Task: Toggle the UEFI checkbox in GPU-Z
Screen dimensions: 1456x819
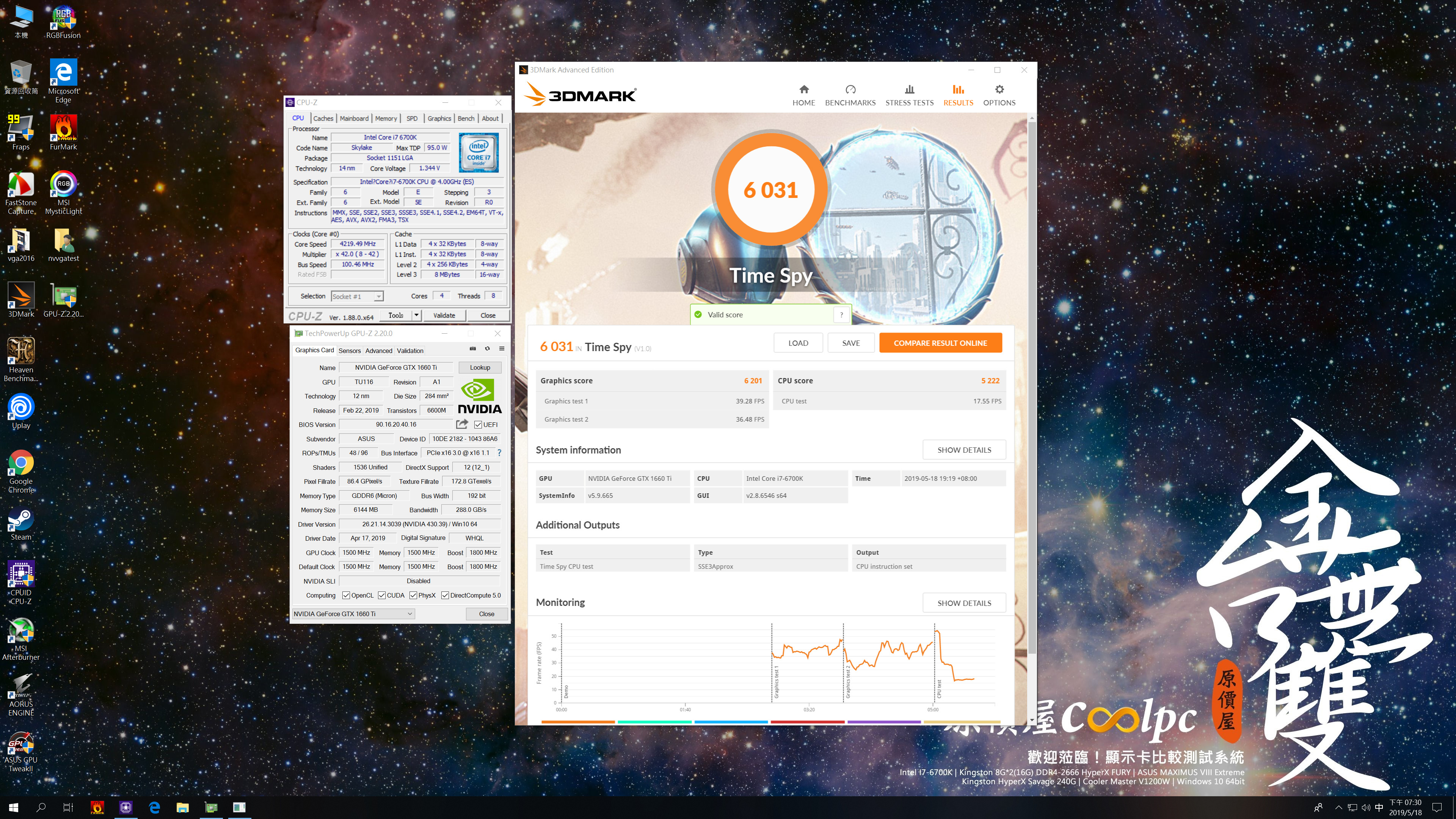Action: click(478, 425)
